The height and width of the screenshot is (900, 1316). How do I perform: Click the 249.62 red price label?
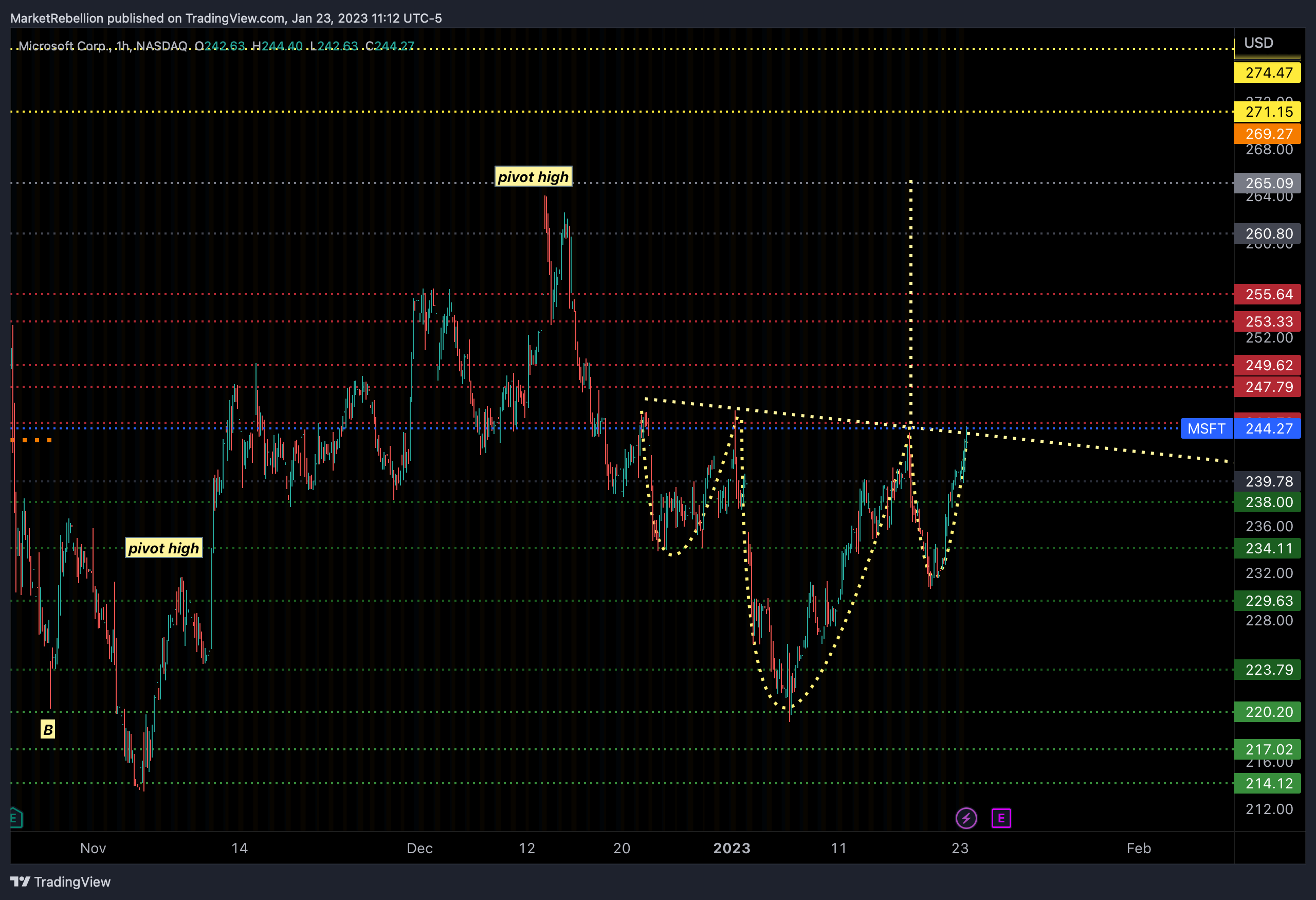coord(1267,365)
